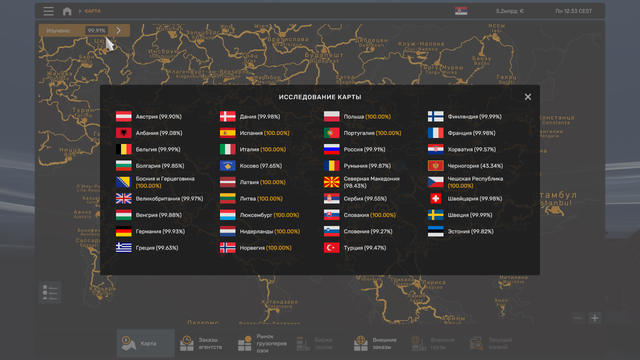Click the Finland flag icon
Screen dimensions: 640x360
436,117
